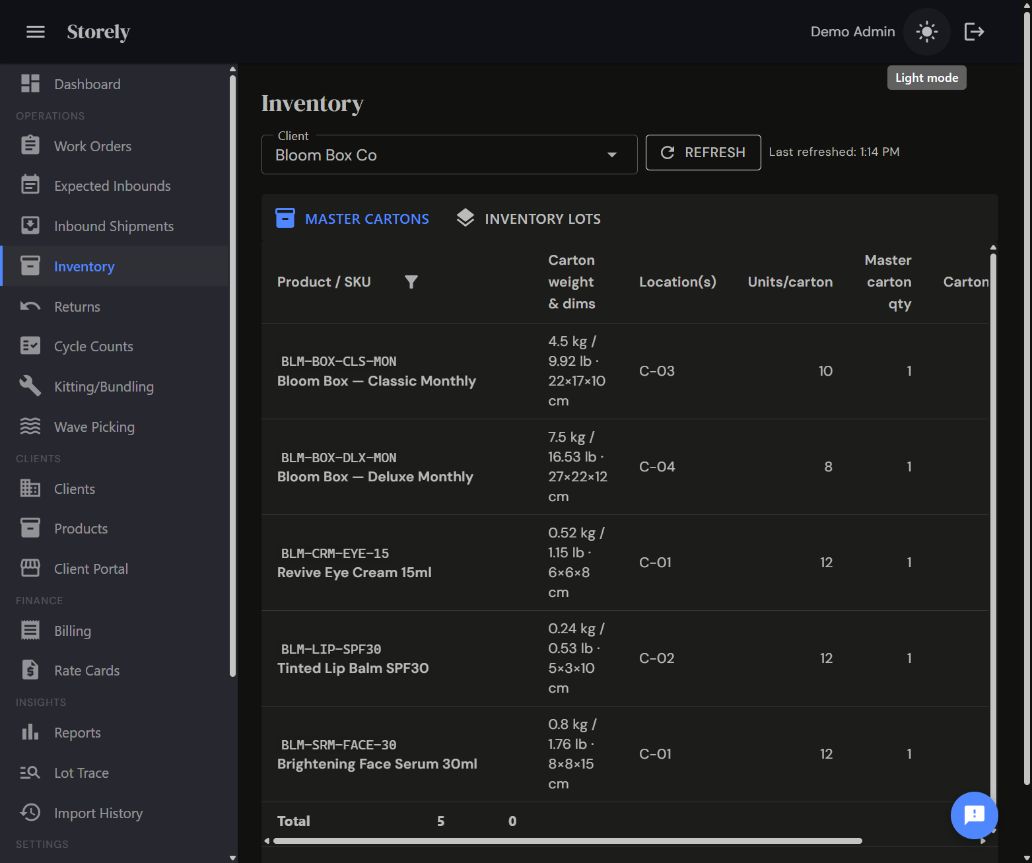Image resolution: width=1032 pixels, height=863 pixels.
Task: Click location C-03 cell
Action: coord(657,371)
